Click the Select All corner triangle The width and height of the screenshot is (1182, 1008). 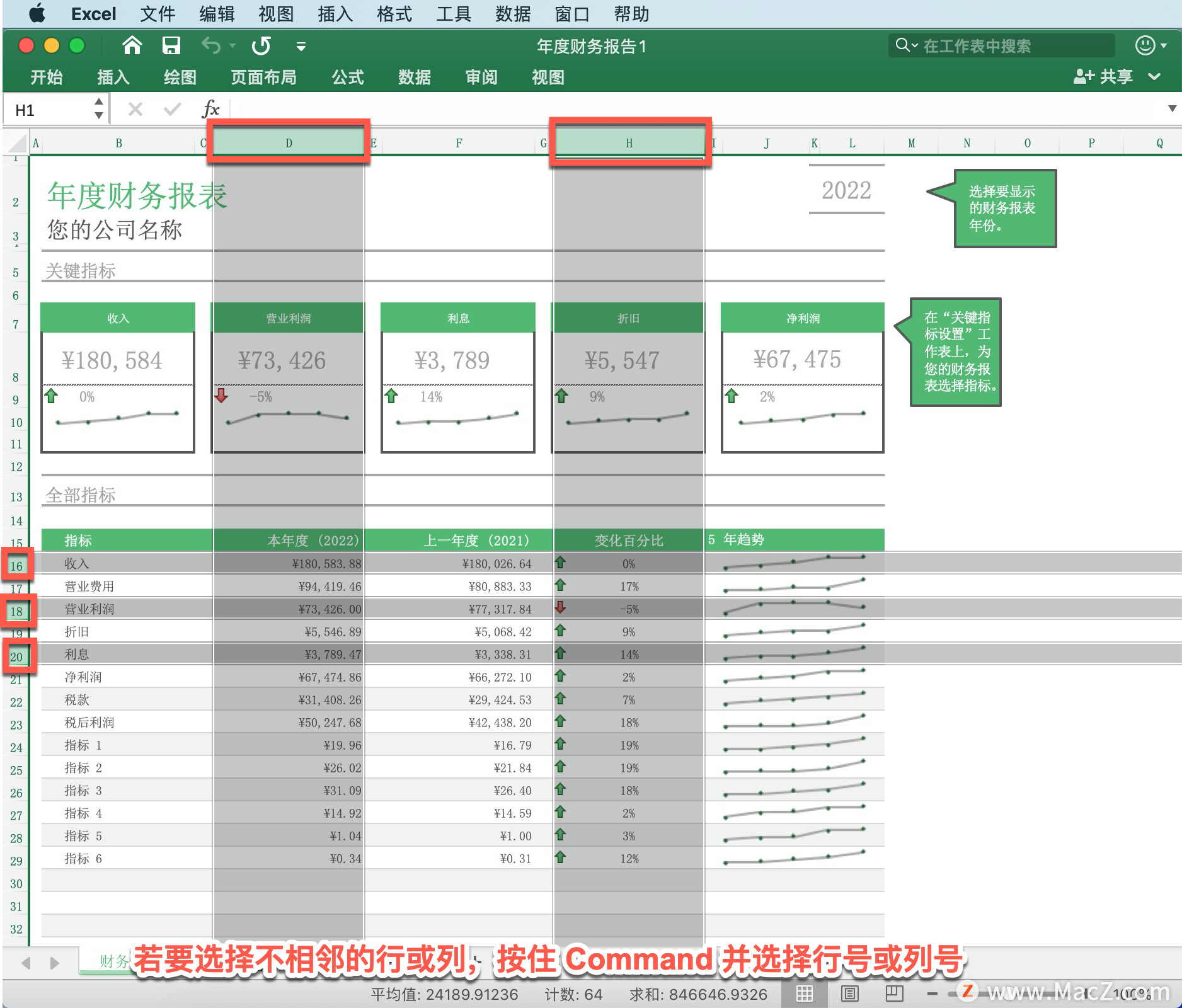pyautogui.click(x=18, y=143)
